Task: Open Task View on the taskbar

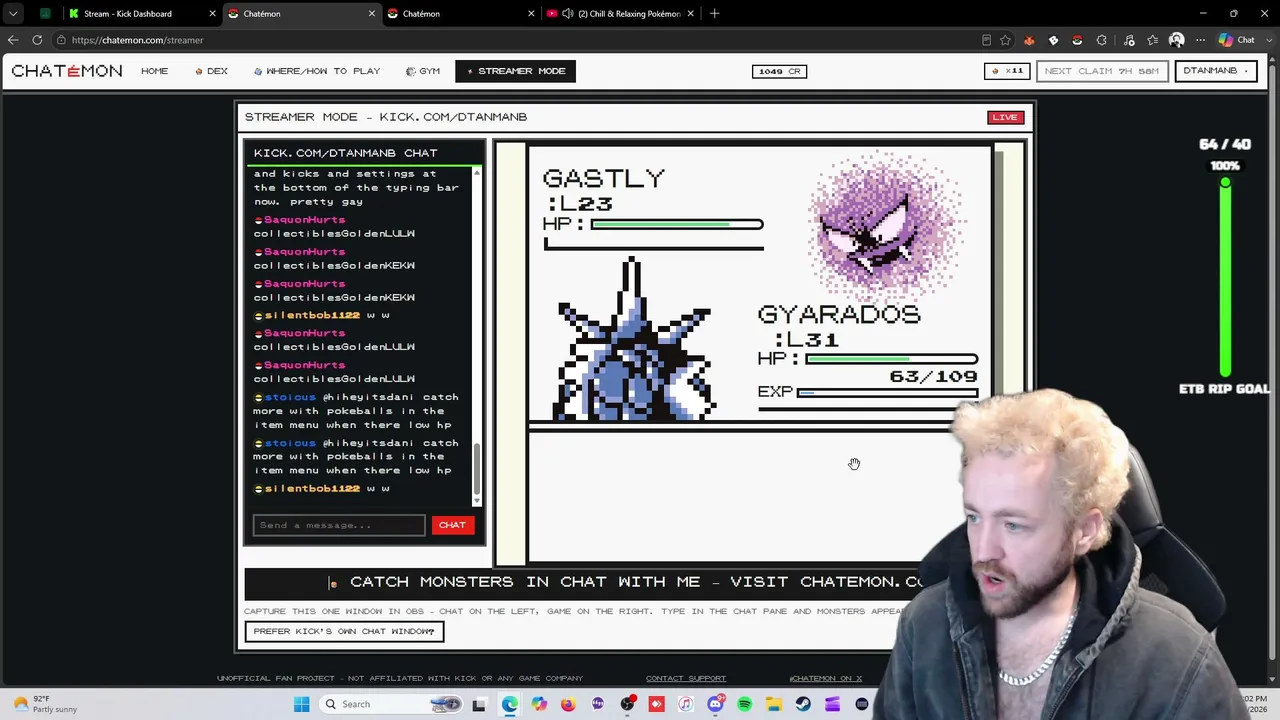Action: [479, 704]
